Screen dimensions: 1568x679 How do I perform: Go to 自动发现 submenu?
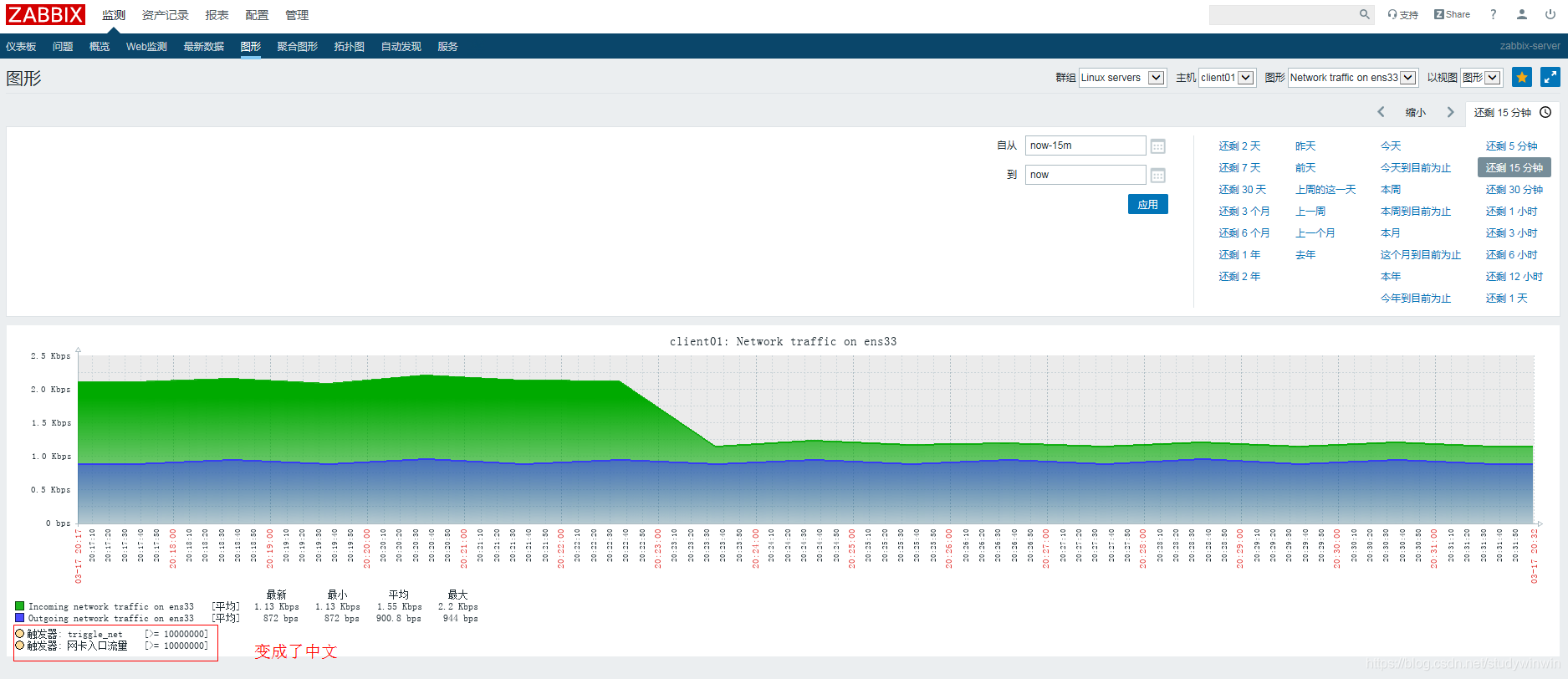point(401,46)
